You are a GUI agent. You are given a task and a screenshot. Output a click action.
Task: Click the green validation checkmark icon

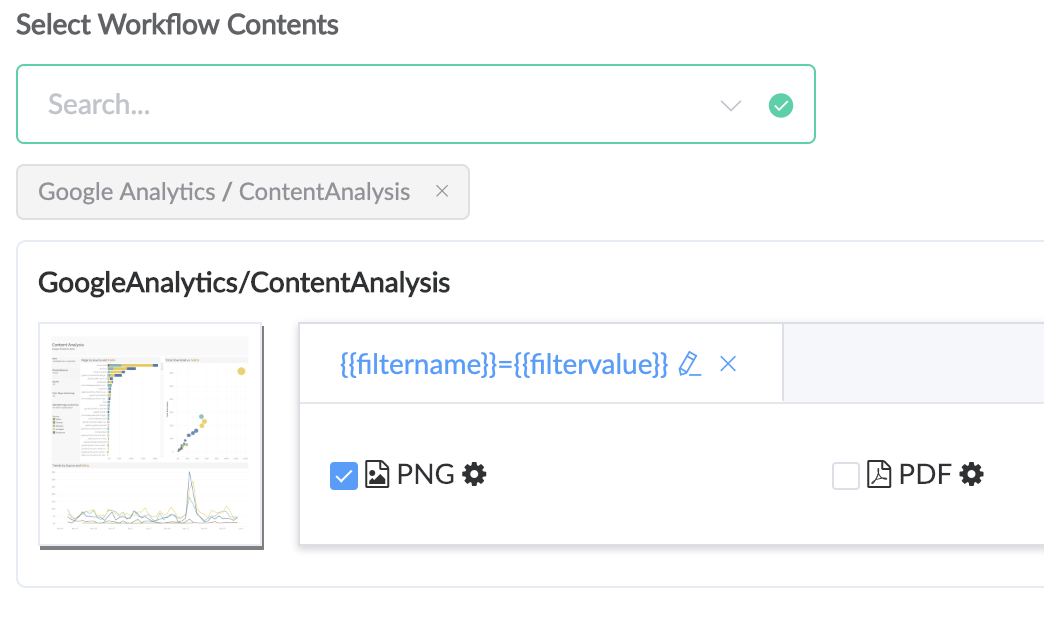[x=780, y=105]
